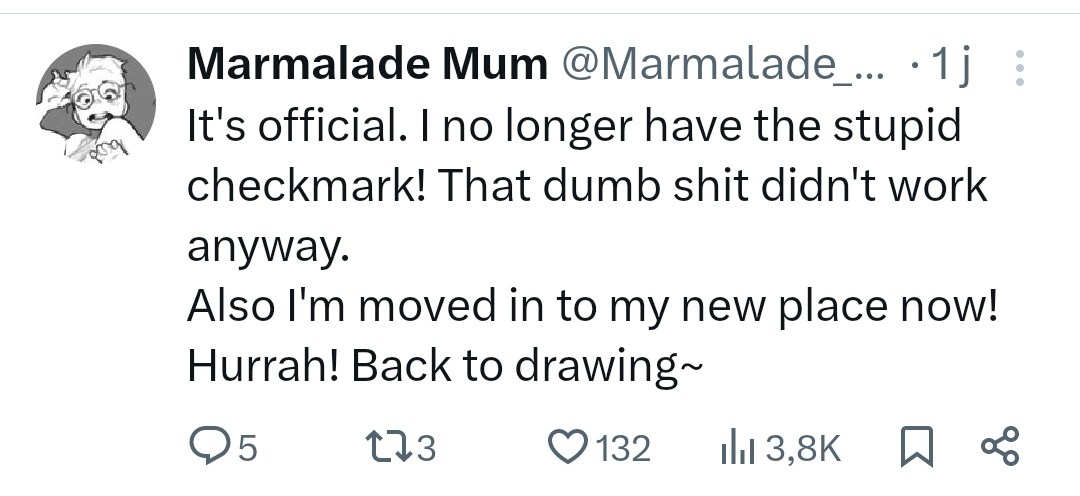
Task: Click the 132 likes count
Action: pyautogui.click(x=623, y=449)
